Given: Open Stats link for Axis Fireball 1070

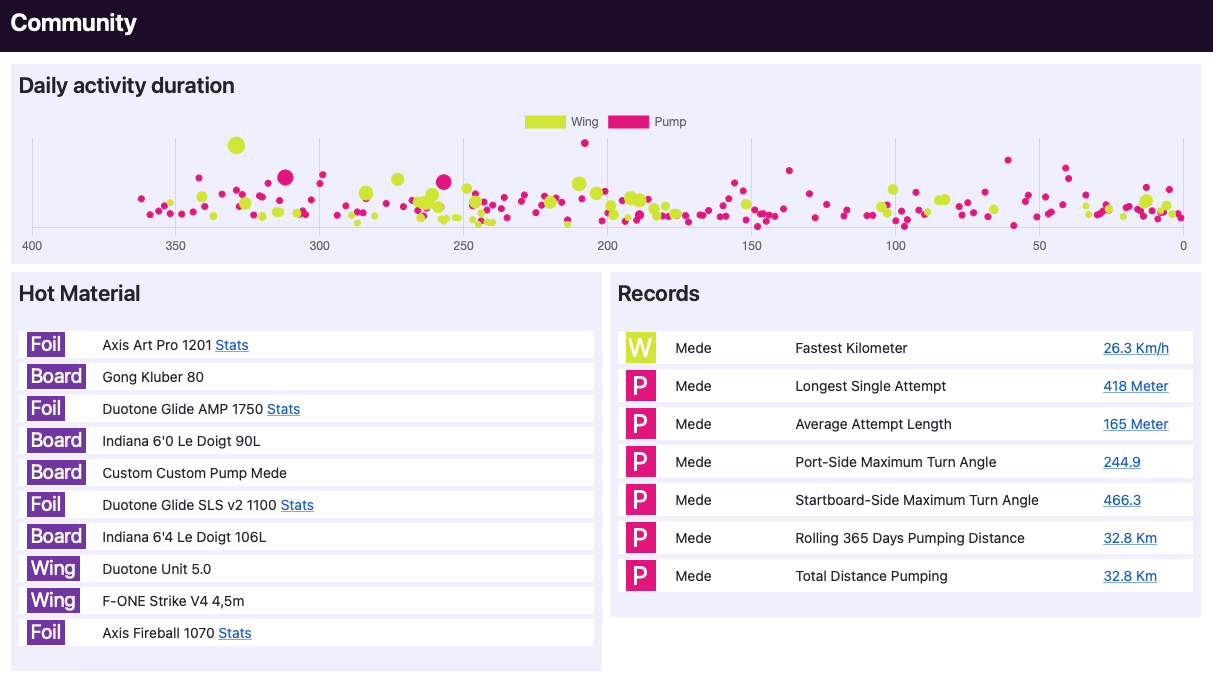Looking at the screenshot, I should coord(235,633).
